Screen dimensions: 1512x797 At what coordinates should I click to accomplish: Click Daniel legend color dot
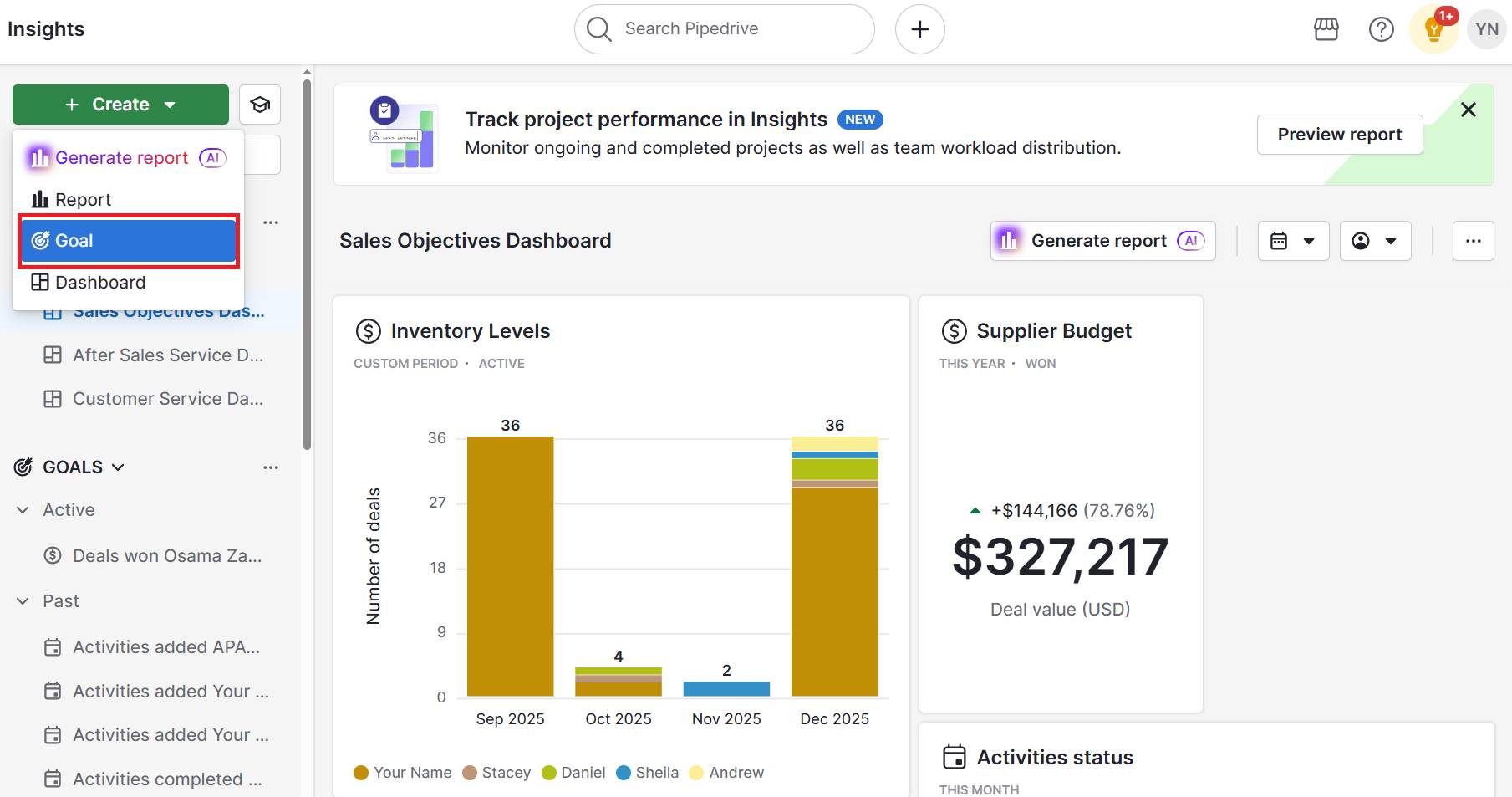(x=549, y=773)
